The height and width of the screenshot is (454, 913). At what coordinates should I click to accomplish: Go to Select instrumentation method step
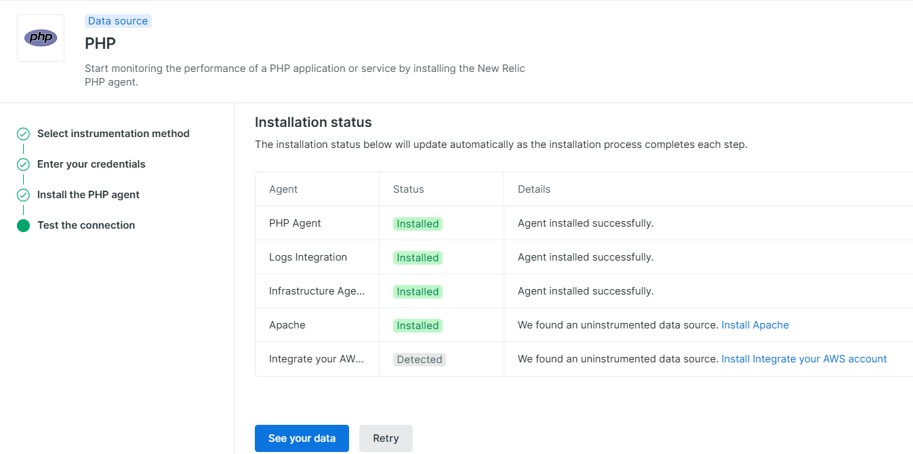coord(113,134)
